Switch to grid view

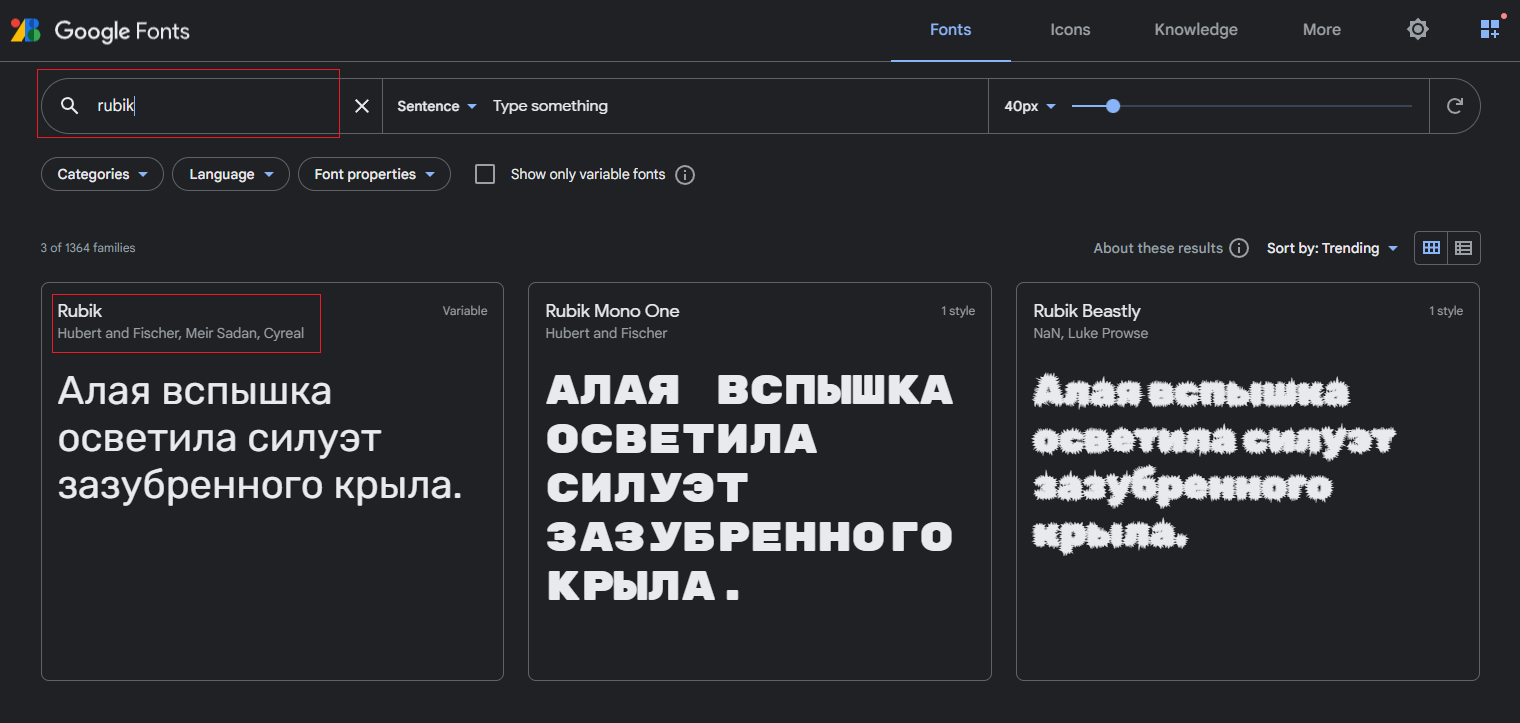click(1431, 248)
